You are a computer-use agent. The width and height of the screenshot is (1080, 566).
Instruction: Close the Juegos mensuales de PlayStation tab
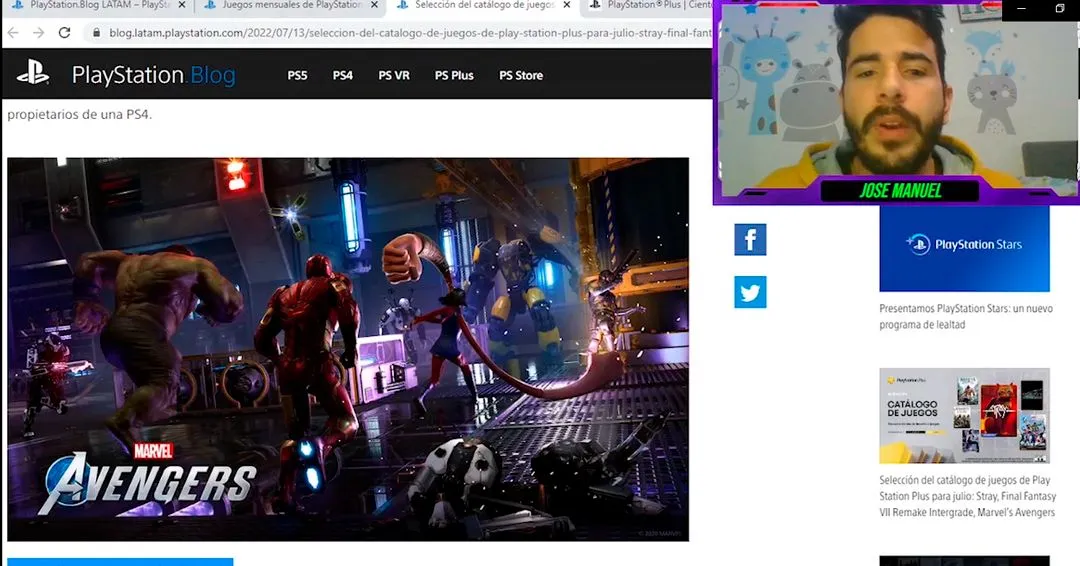click(x=374, y=5)
